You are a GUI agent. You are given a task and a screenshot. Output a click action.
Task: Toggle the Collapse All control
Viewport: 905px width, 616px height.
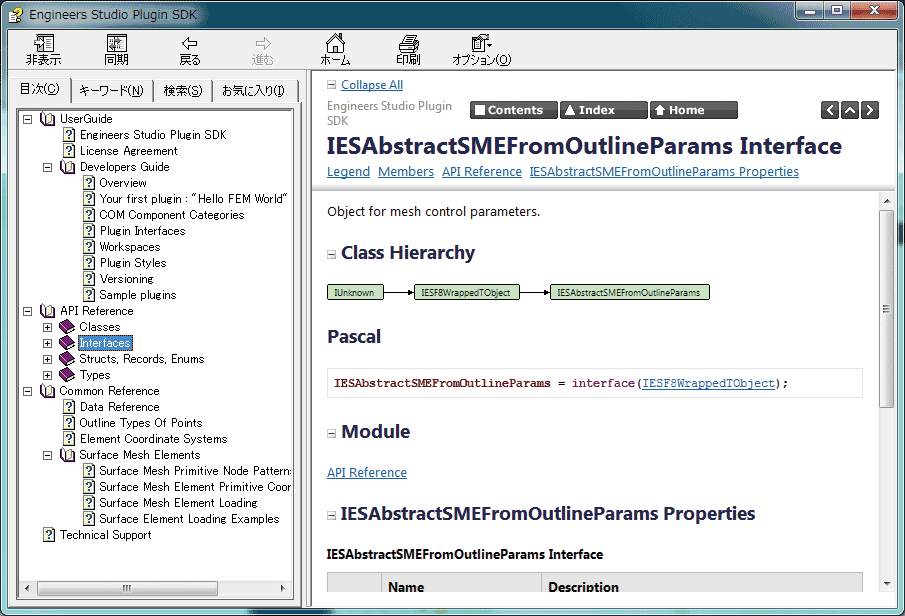point(371,85)
